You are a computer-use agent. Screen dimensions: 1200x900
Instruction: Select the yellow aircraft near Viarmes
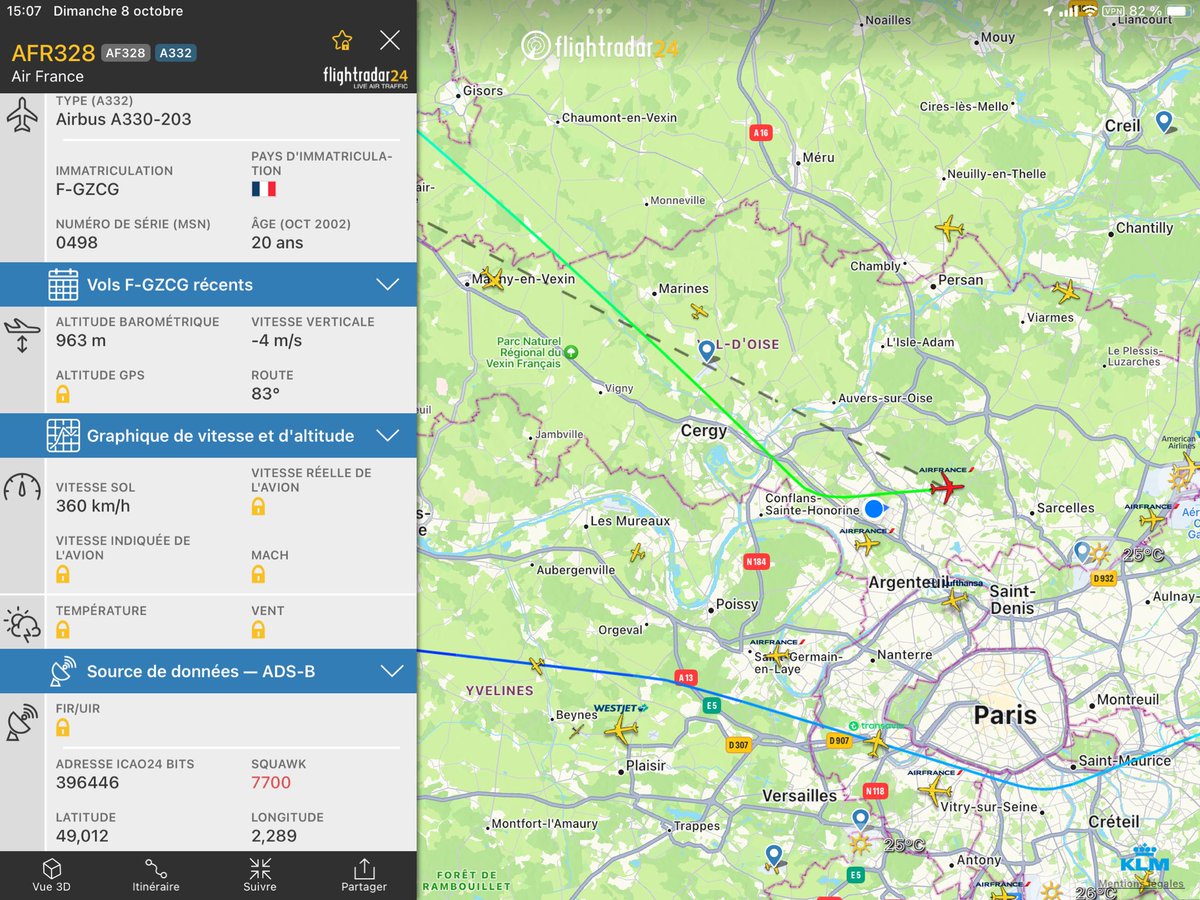[1066, 292]
